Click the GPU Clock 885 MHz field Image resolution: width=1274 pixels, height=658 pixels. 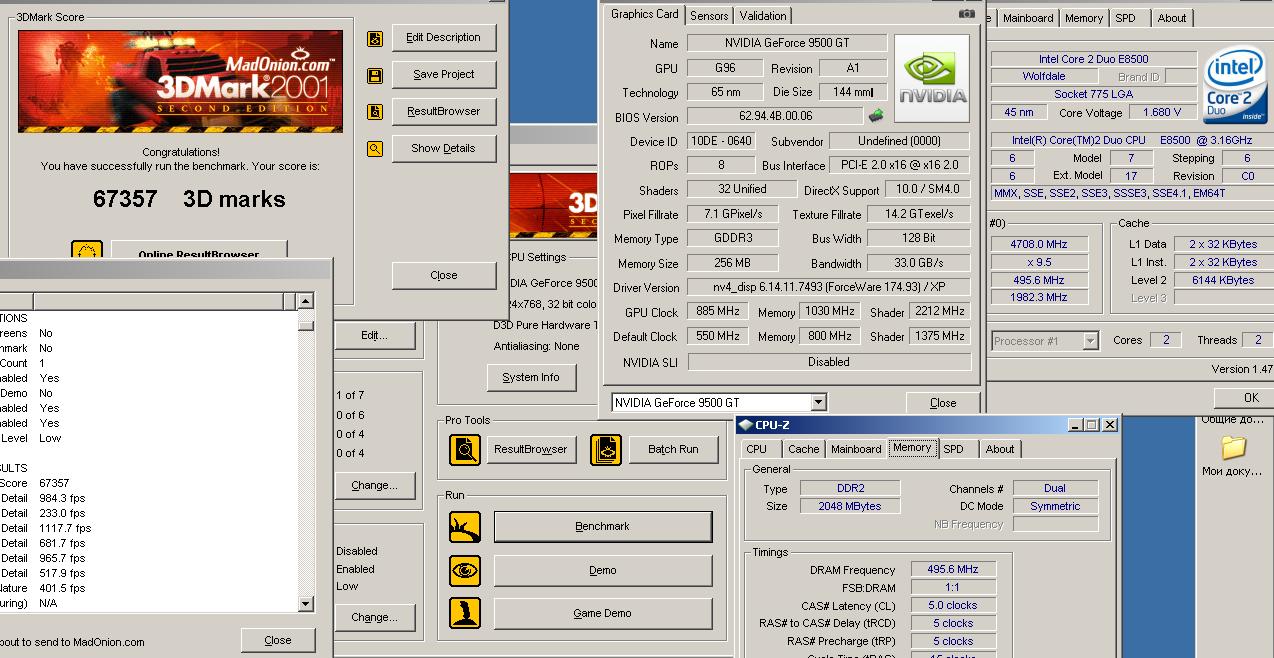[x=717, y=312]
